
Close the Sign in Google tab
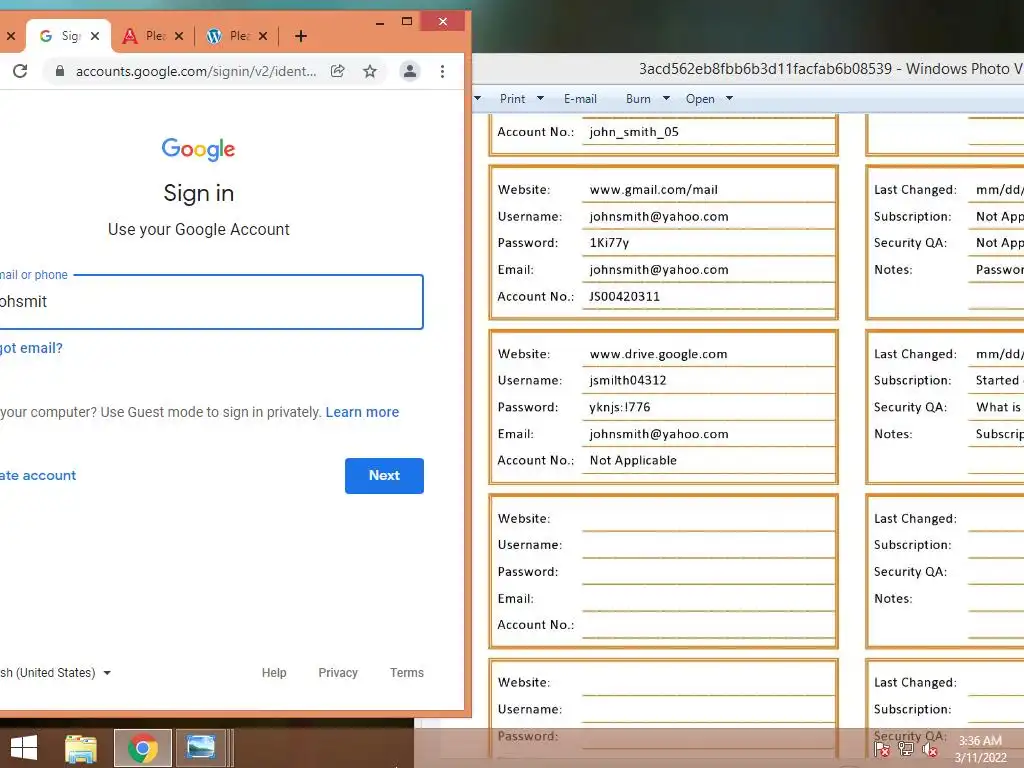[95, 36]
